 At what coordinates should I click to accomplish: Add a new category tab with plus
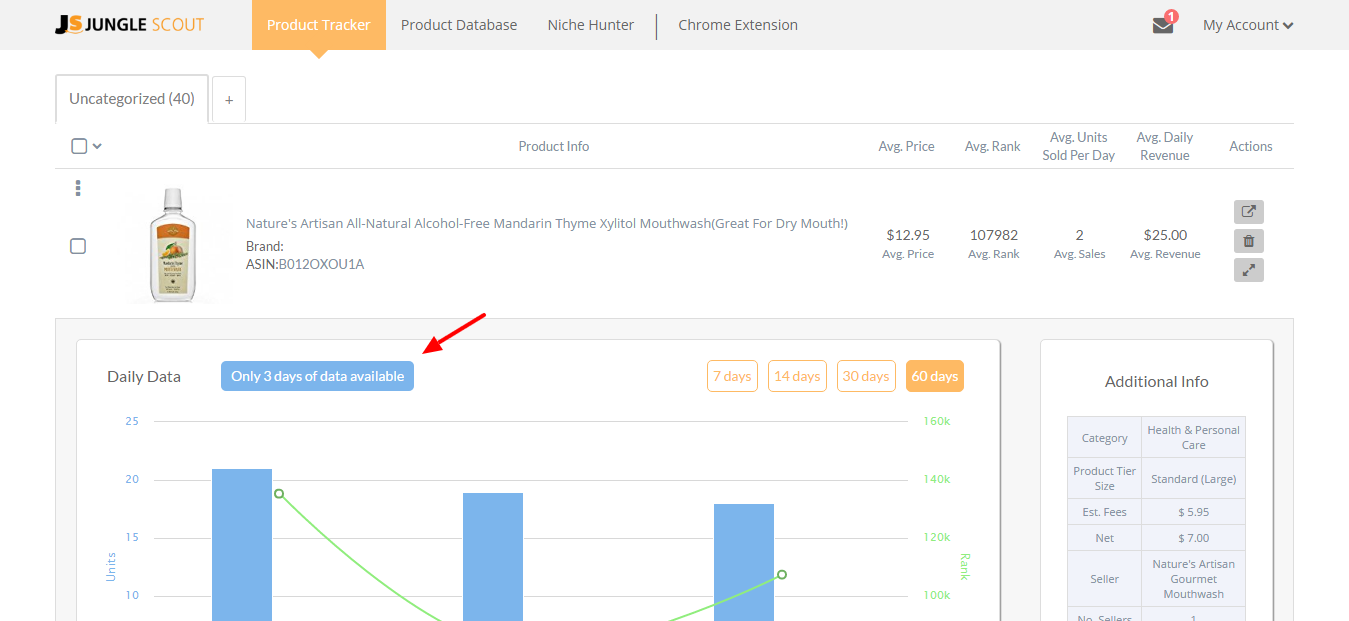coord(229,100)
